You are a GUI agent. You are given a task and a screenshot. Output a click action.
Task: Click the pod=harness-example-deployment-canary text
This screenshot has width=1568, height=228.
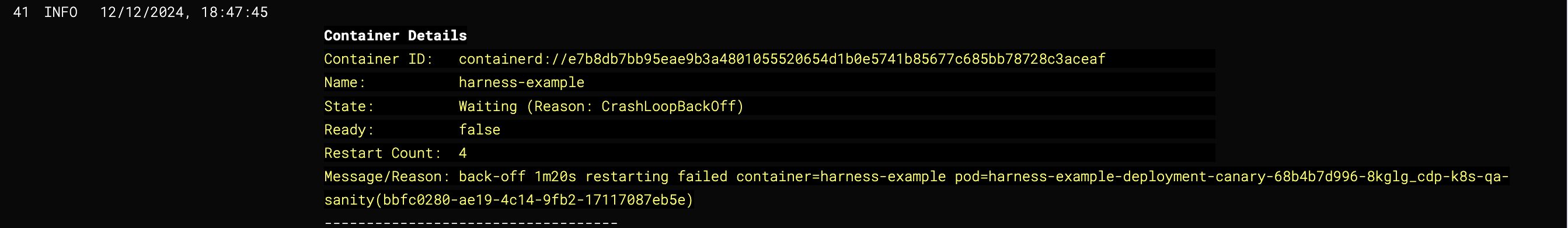coord(1109,177)
